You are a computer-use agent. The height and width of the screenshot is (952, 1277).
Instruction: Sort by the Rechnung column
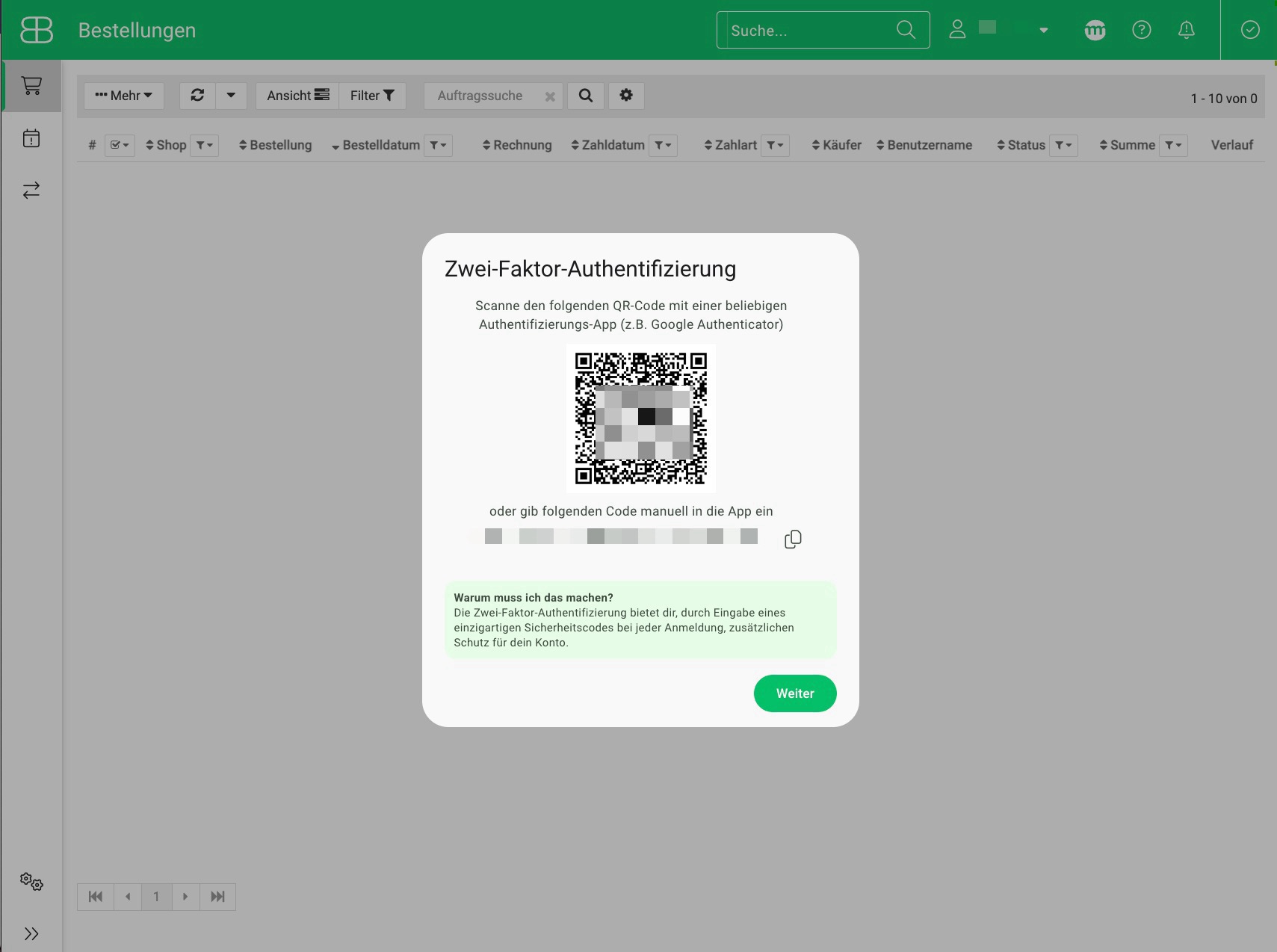(517, 145)
